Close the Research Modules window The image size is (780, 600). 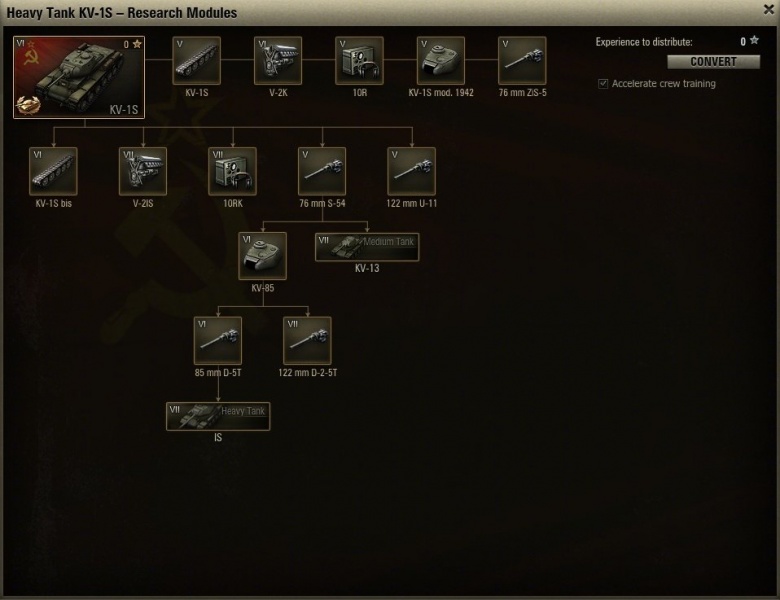click(769, 9)
